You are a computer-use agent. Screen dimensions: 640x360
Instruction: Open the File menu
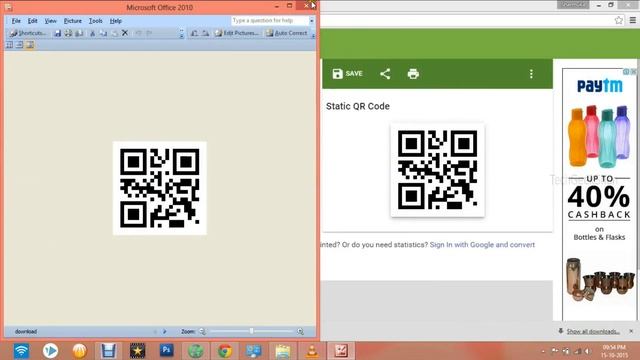click(16, 21)
